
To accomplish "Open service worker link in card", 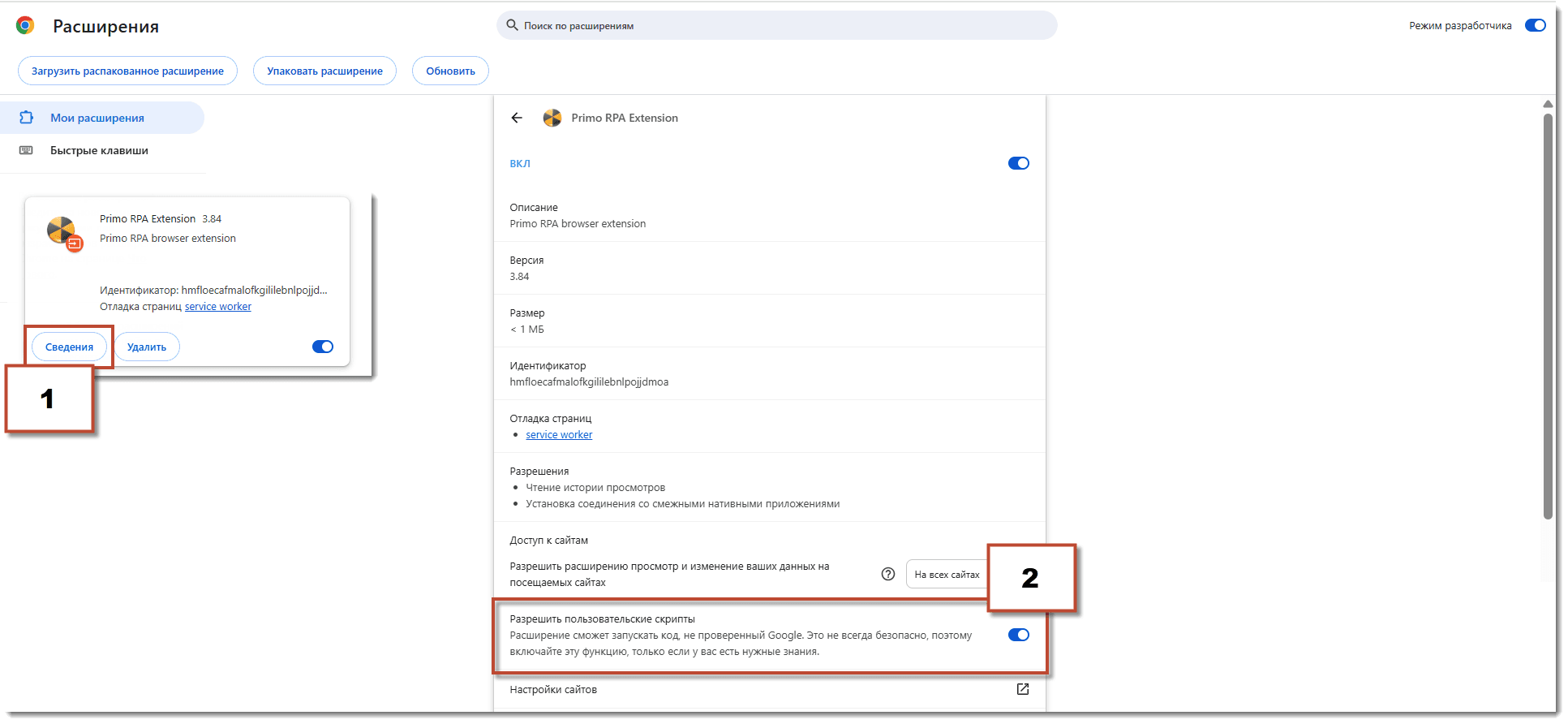I will [x=218, y=306].
